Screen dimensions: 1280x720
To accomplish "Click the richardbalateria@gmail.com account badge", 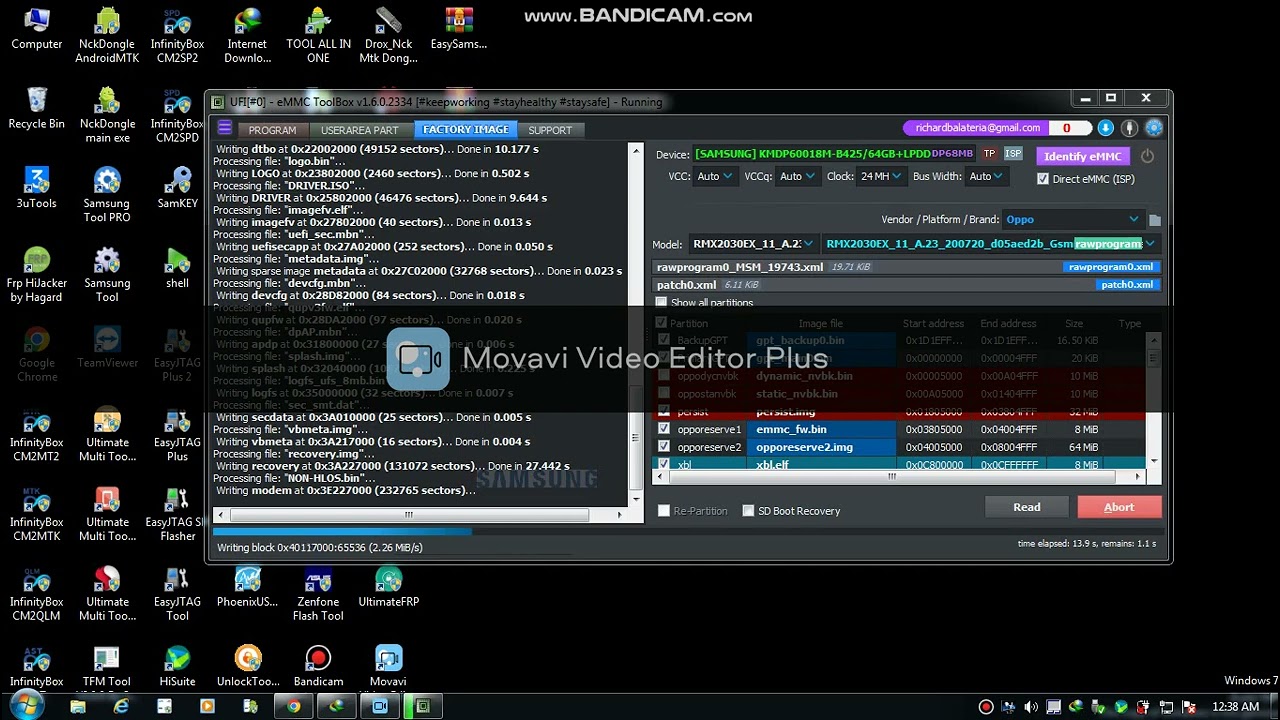I will point(977,128).
